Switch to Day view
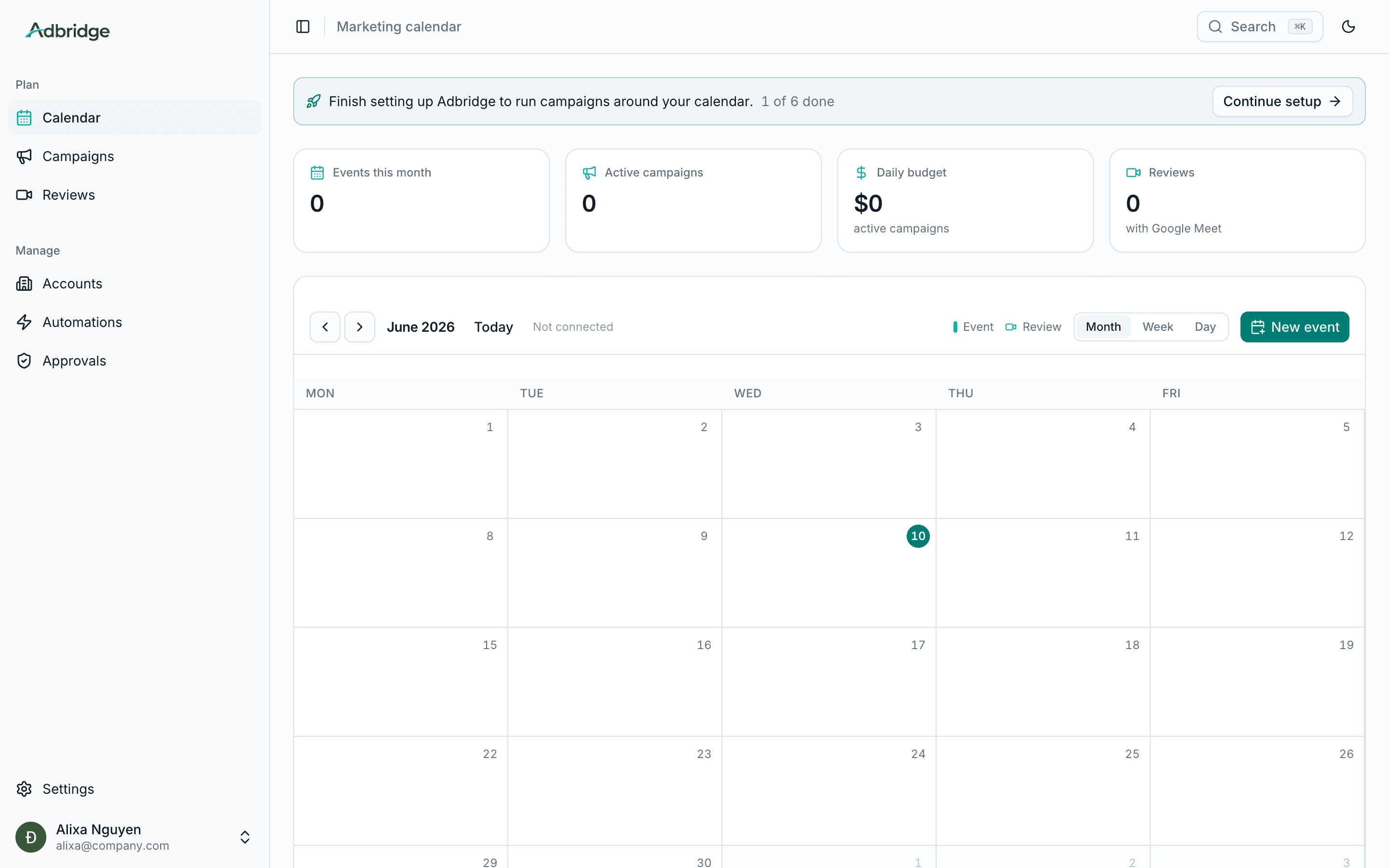1389x868 pixels. point(1205,326)
